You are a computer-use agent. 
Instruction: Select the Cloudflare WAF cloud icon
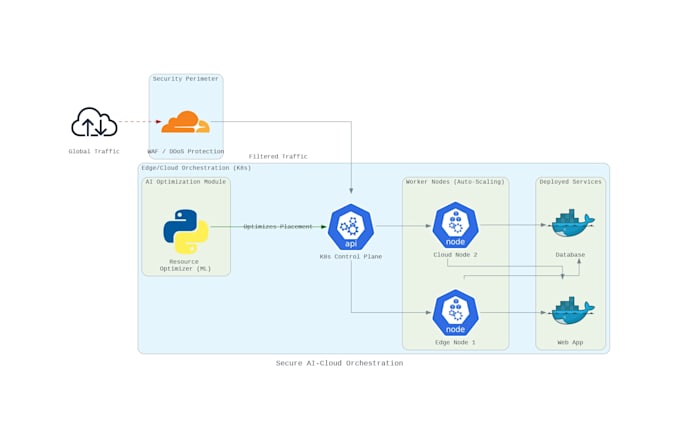click(186, 122)
